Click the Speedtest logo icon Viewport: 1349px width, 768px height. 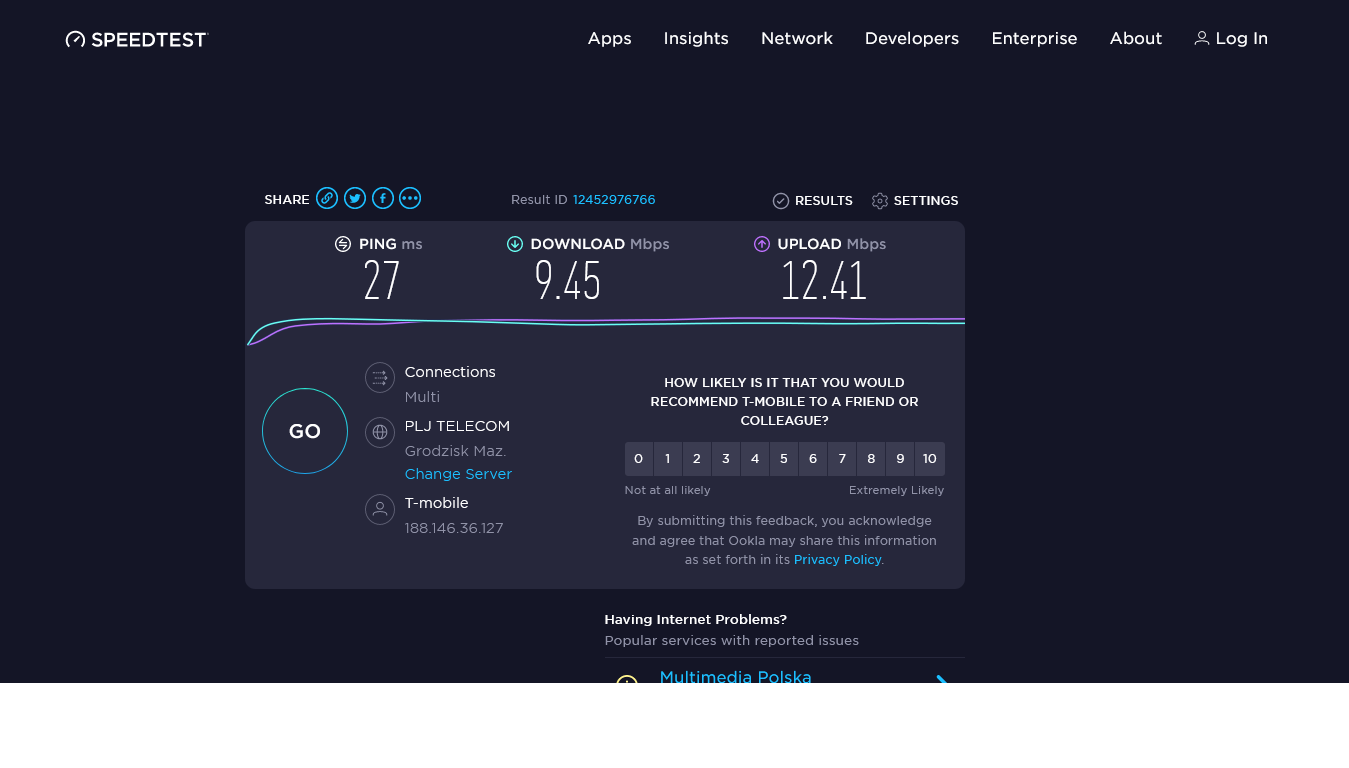point(74,39)
